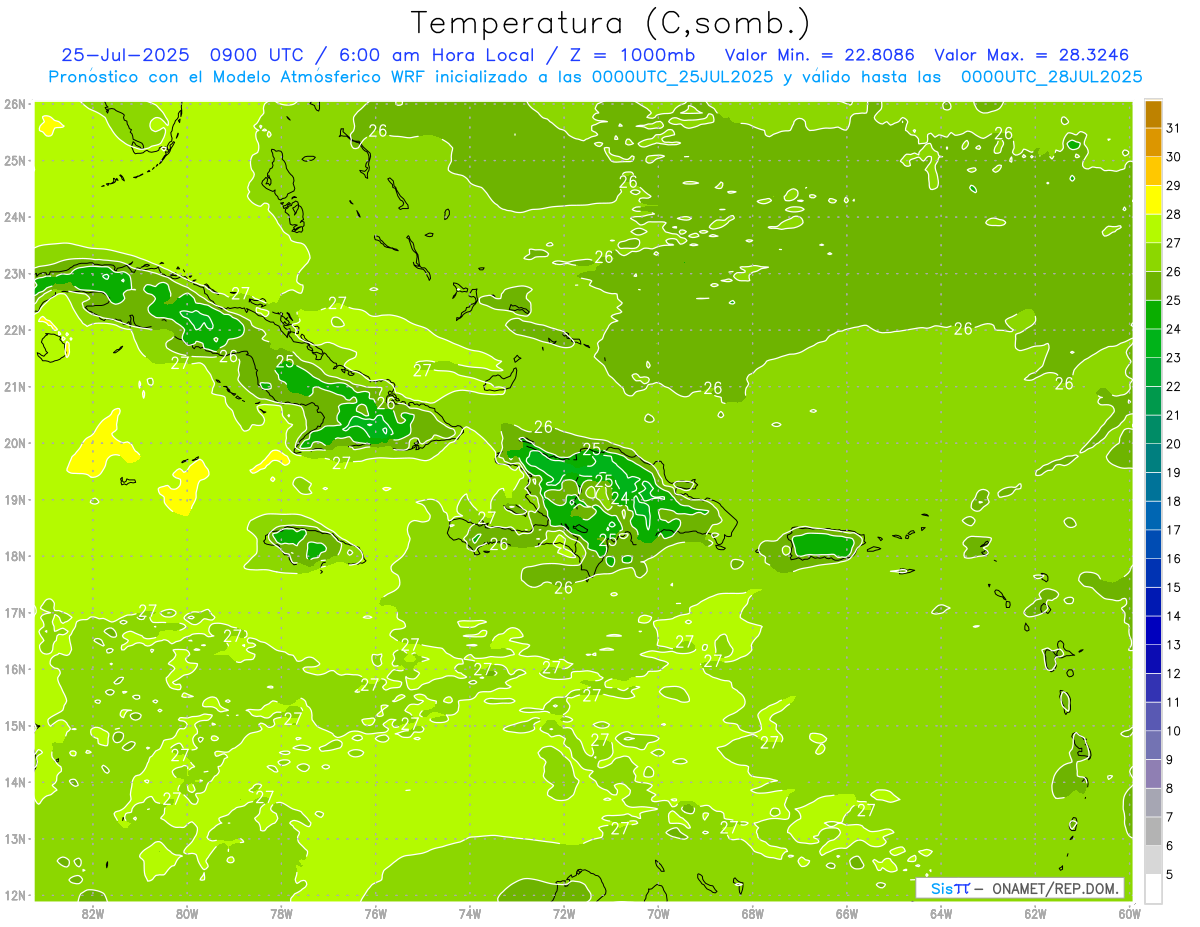Click Valor Max. = 28.3246
The width and height of the screenshot is (1200, 927).
pos(1034,55)
